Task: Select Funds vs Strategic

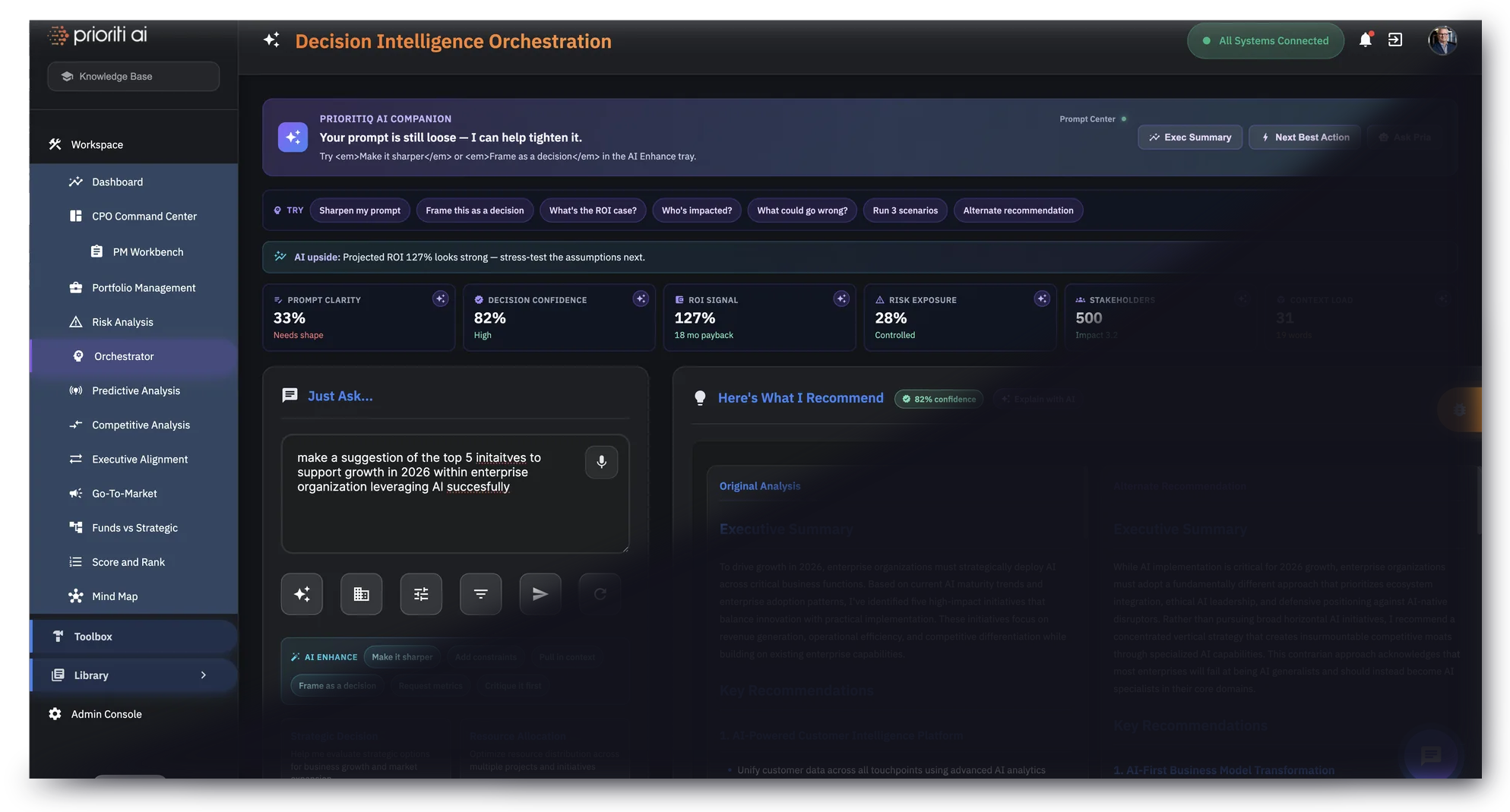Action: pos(134,528)
